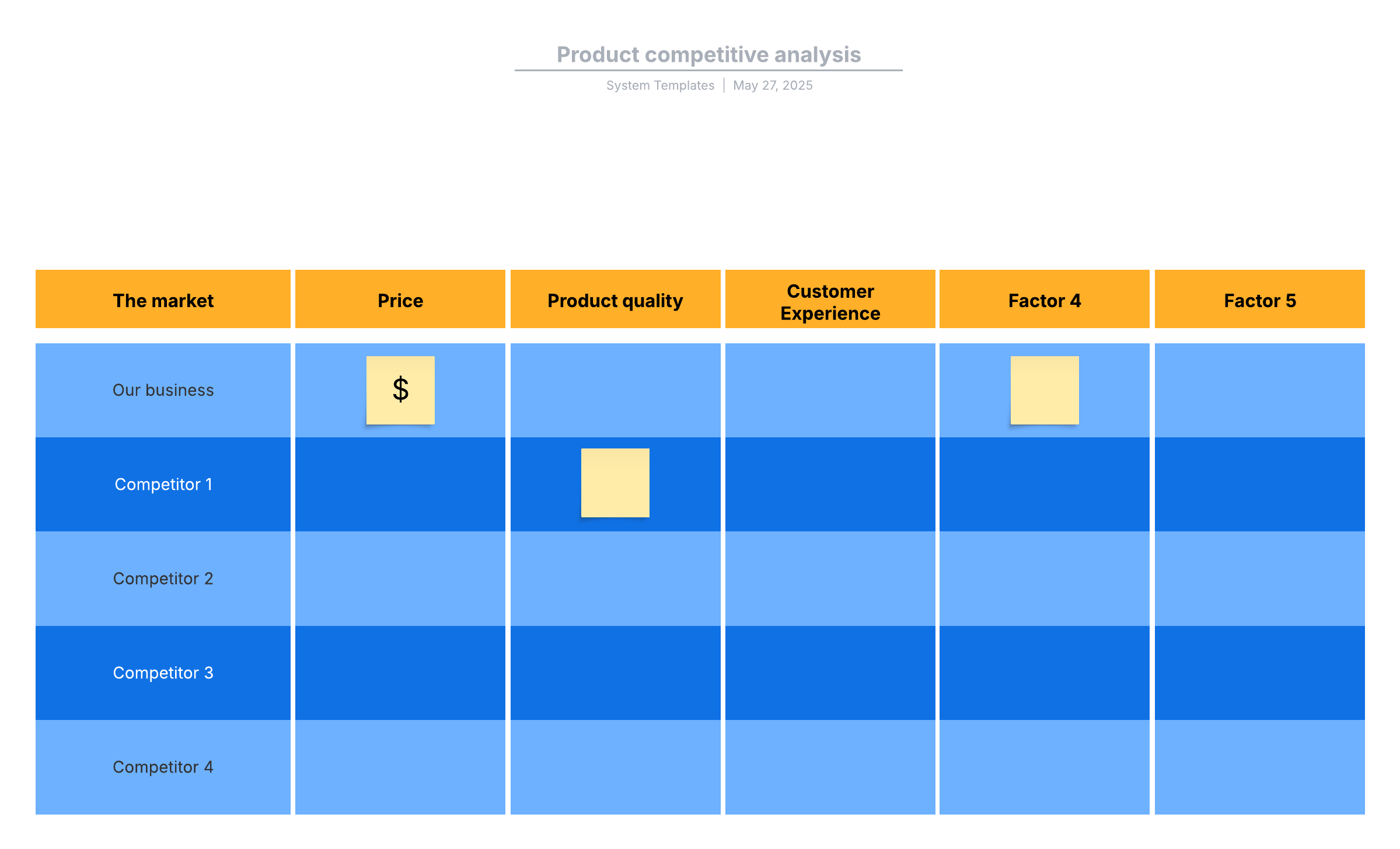Viewport: 1400px width, 849px height.
Task: Click the Competitor 2 Price cell
Action: coord(400,579)
